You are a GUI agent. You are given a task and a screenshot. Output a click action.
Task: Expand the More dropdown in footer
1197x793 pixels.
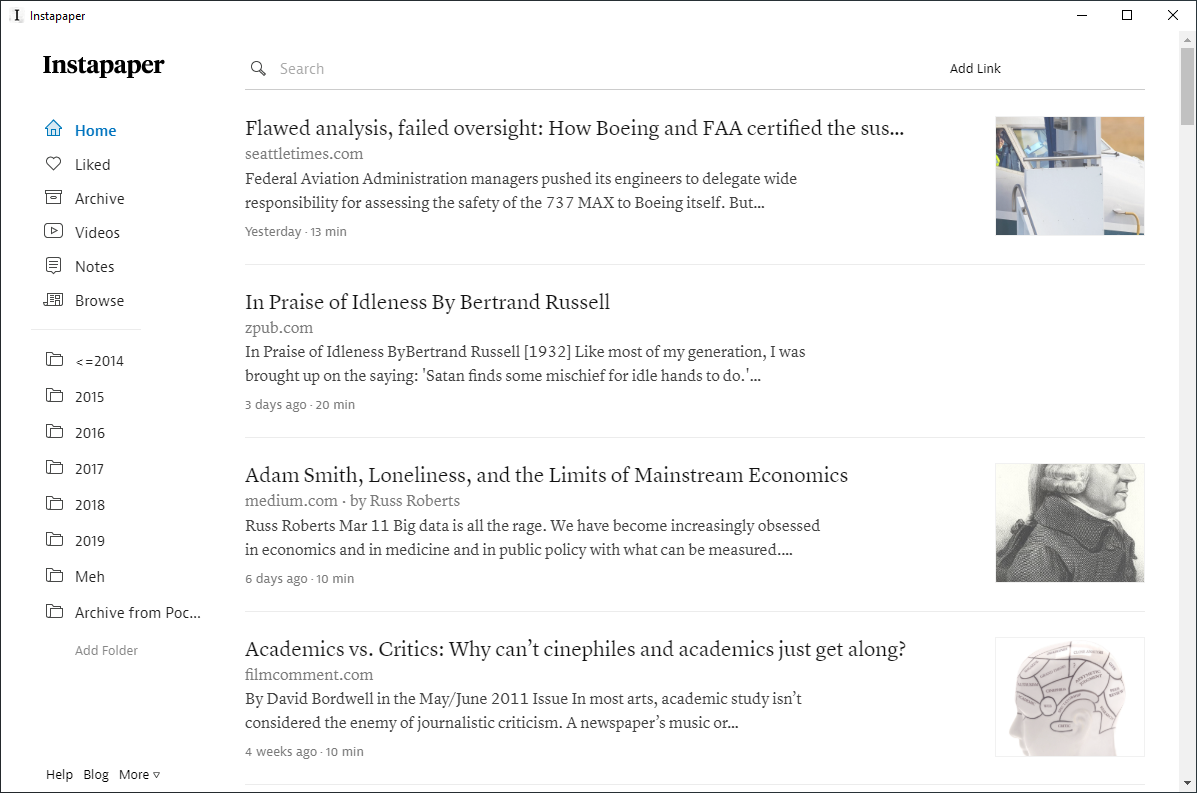click(x=139, y=775)
